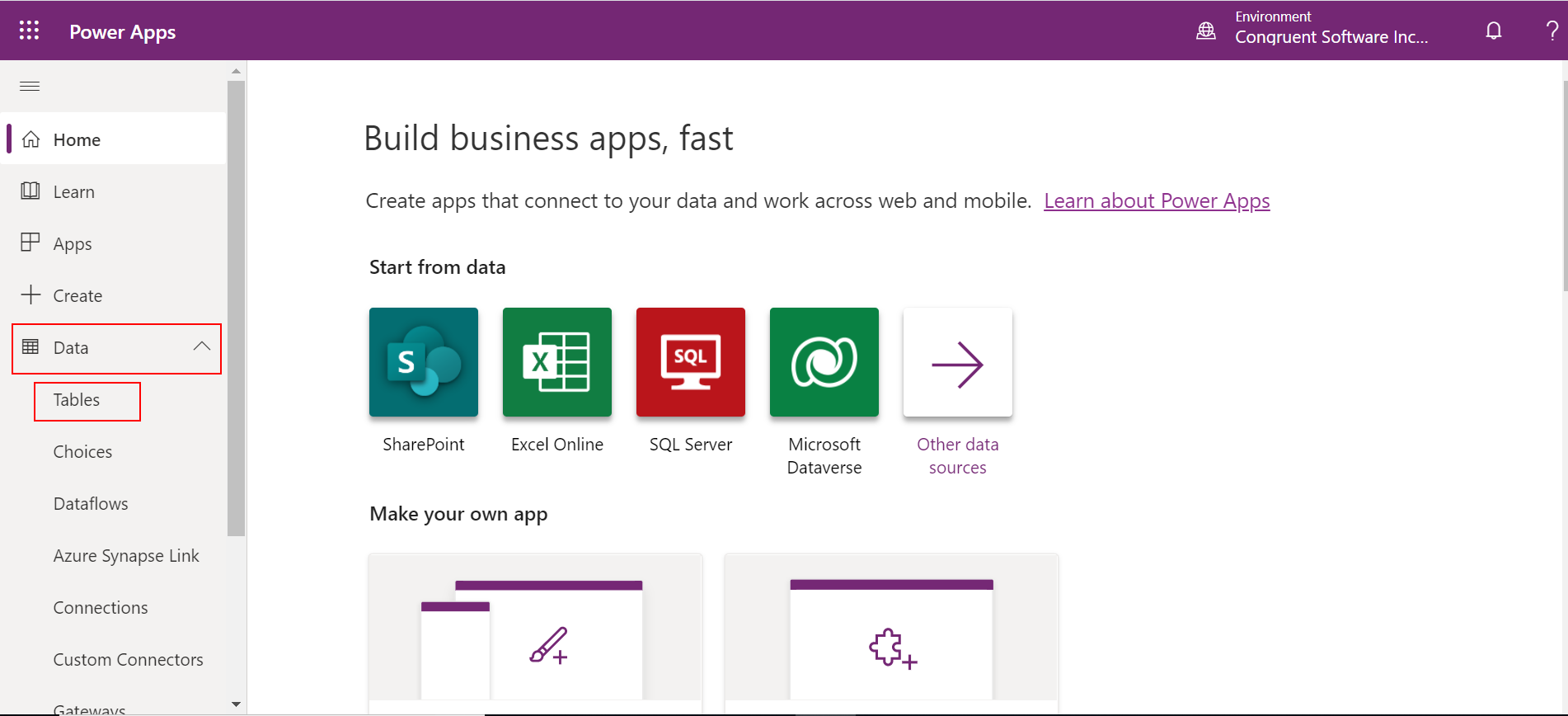Click the Power Apps title
The image size is (1568, 716).
tap(123, 32)
